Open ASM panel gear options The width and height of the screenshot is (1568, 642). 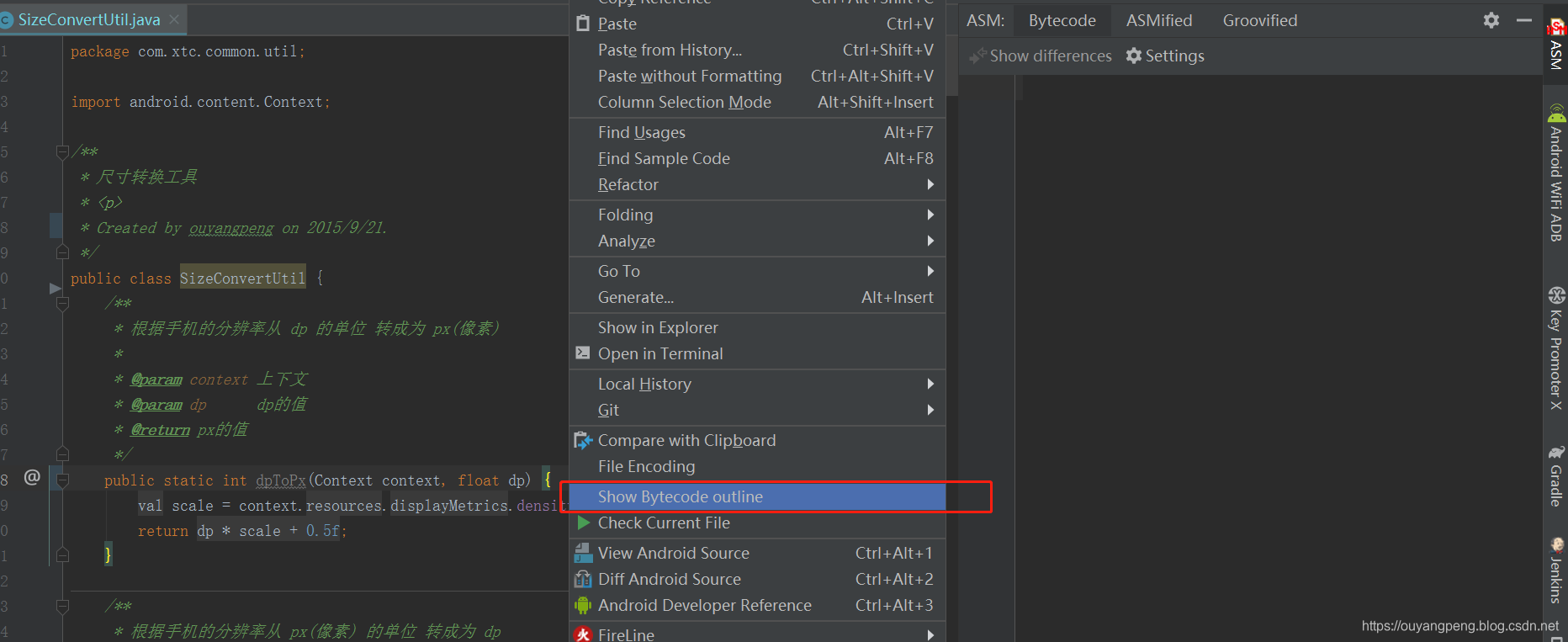coord(1491,20)
